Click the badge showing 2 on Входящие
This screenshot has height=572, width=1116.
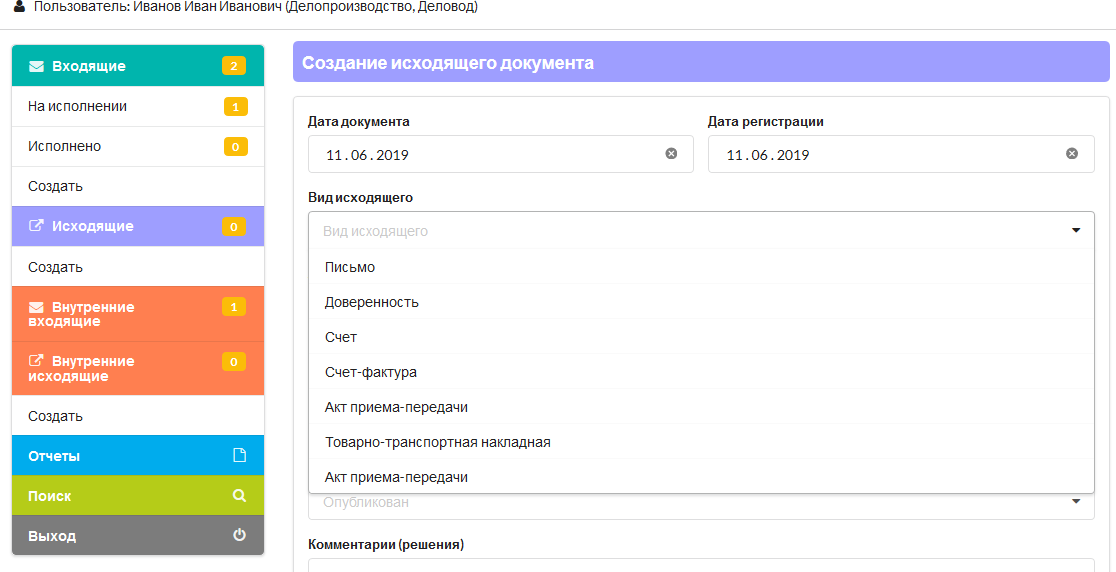click(x=233, y=66)
